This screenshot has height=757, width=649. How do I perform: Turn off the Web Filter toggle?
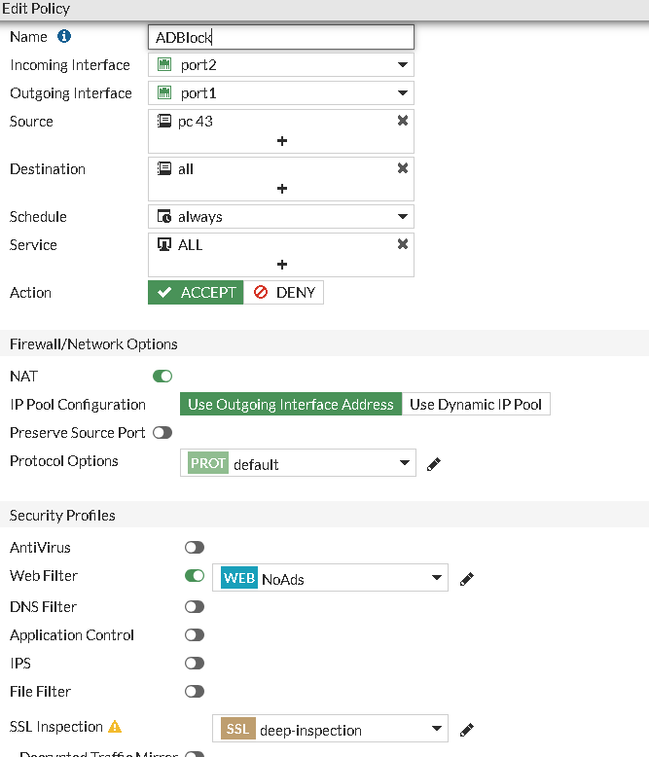coord(194,576)
